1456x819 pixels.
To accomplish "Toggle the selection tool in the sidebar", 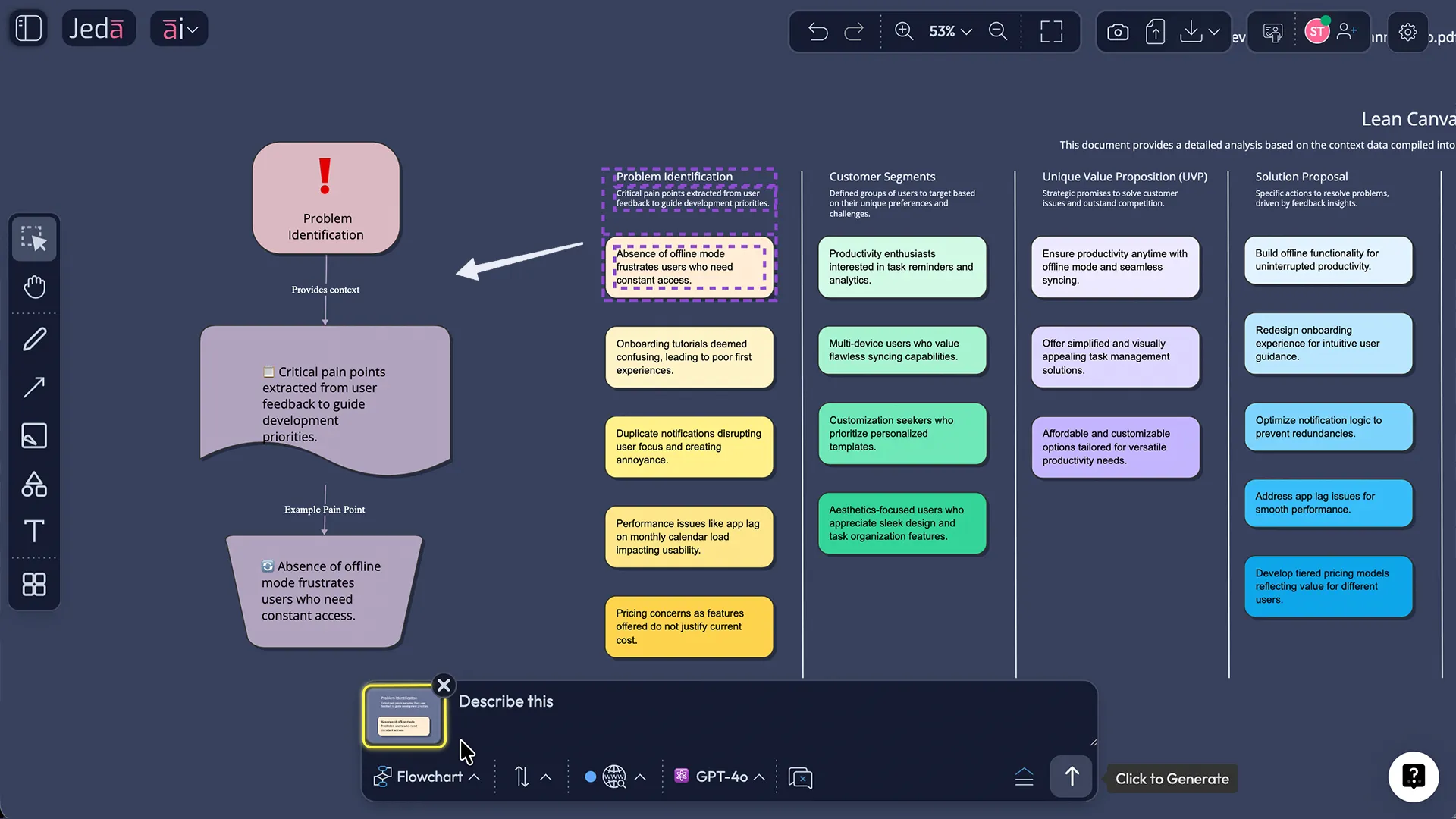I will [33, 238].
